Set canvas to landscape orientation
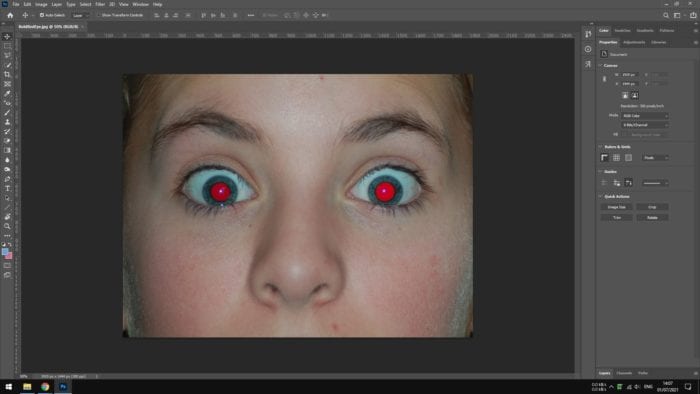 (x=634, y=95)
